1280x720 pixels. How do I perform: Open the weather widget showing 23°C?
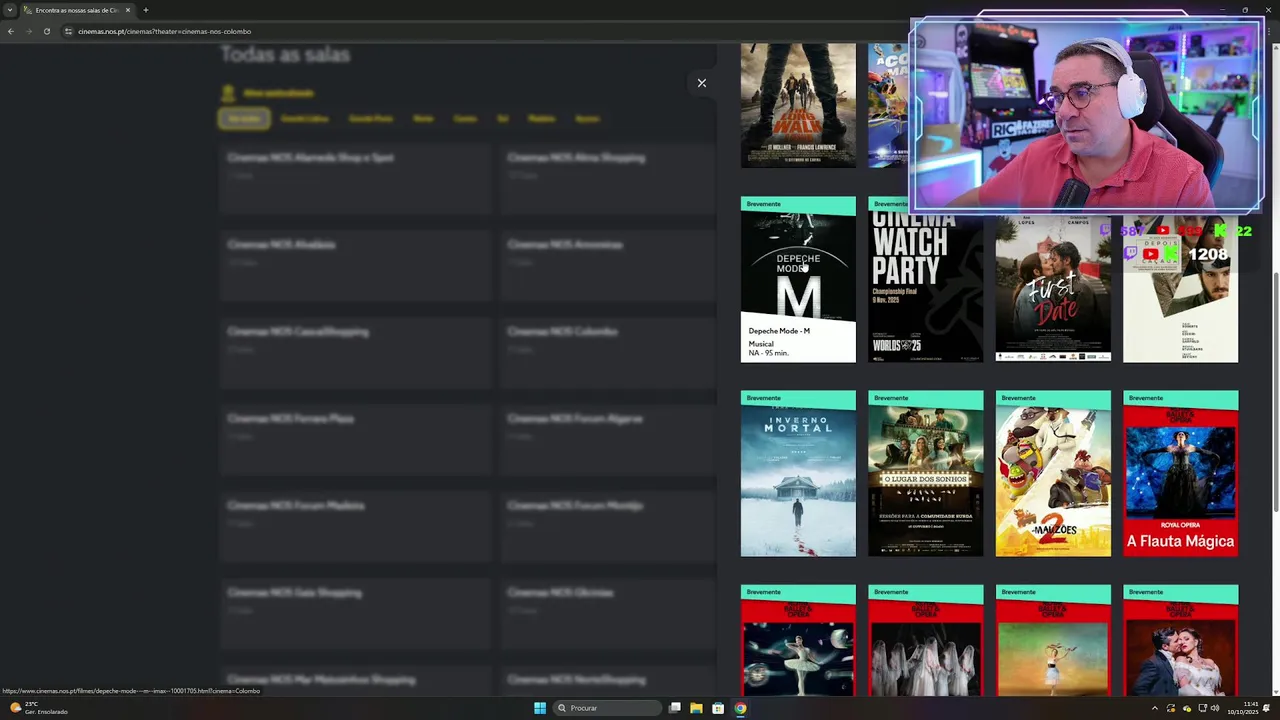click(40, 708)
